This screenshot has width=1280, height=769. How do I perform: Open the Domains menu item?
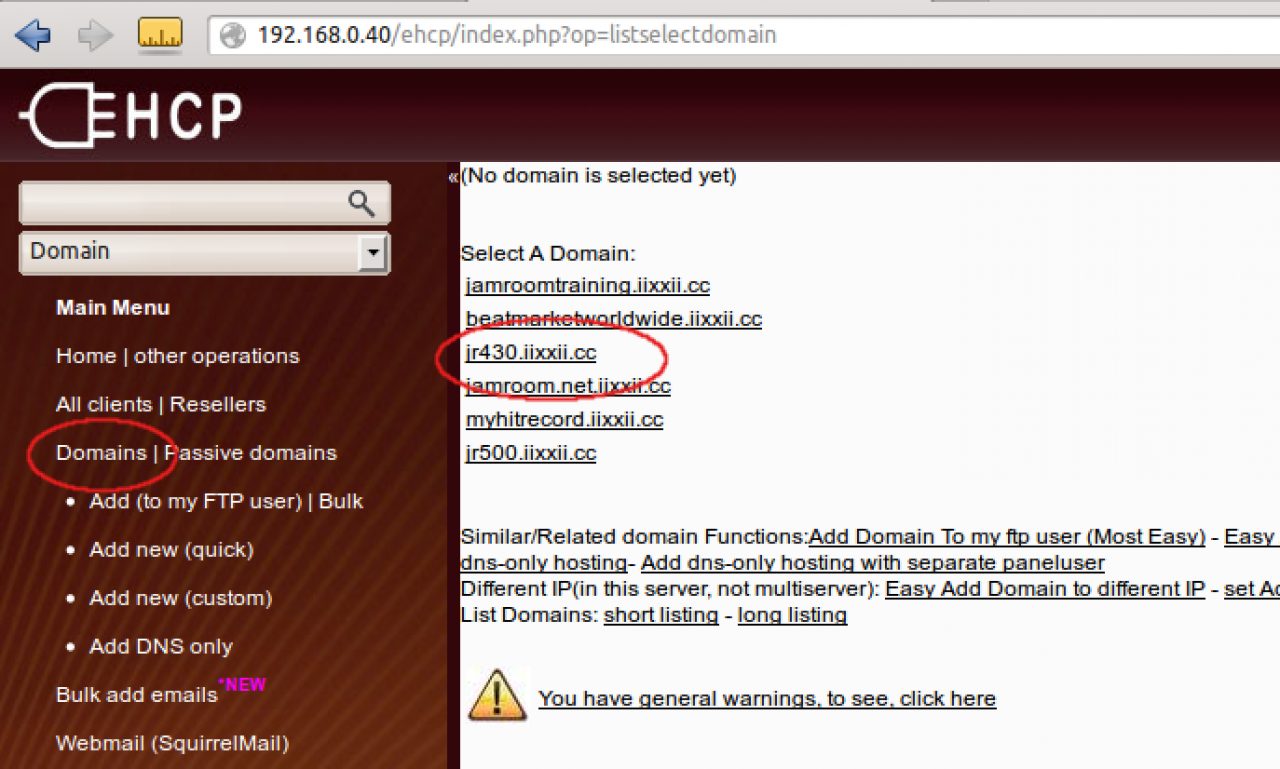tap(101, 453)
